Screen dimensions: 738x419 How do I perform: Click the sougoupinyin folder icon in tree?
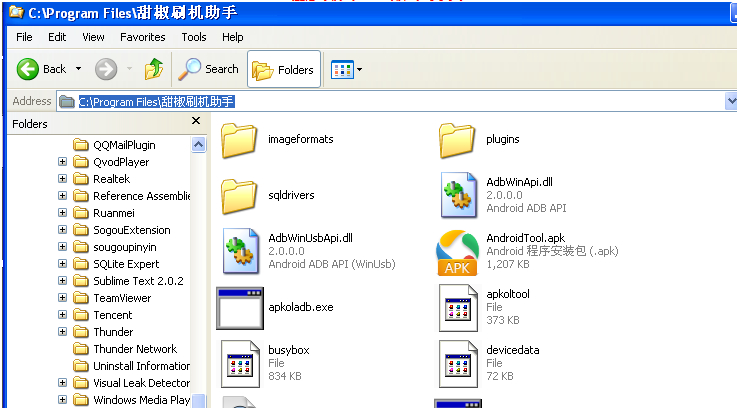click(81, 247)
